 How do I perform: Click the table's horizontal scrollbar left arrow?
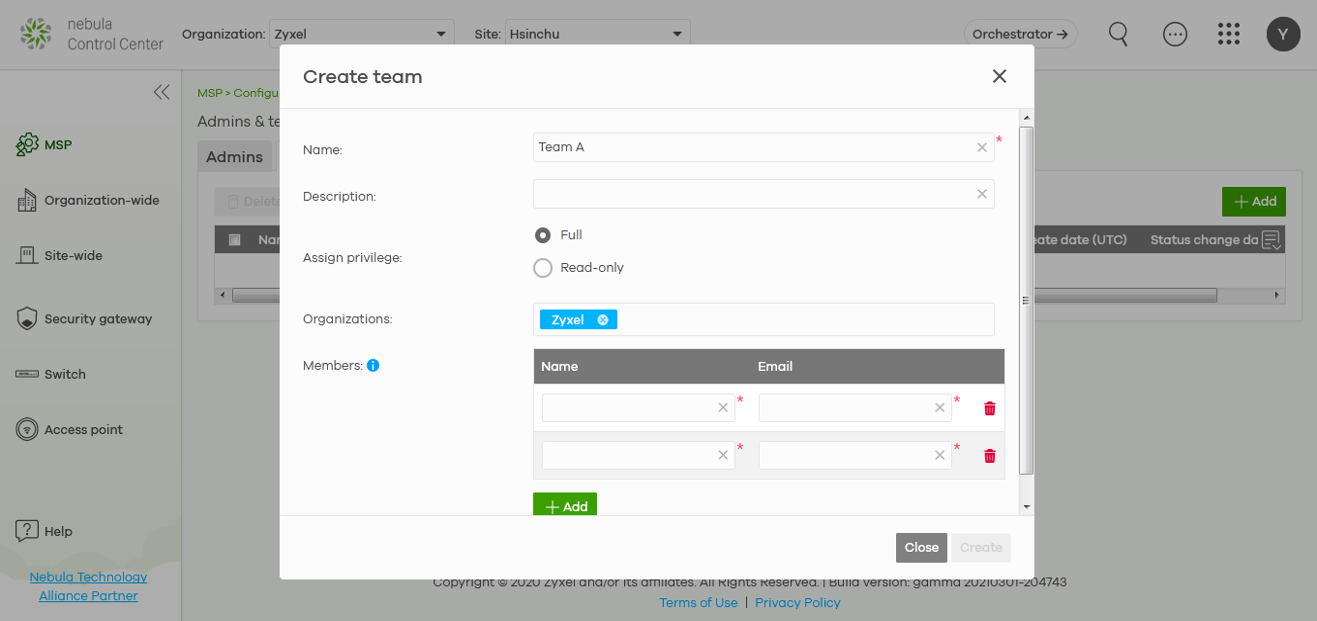click(x=222, y=296)
